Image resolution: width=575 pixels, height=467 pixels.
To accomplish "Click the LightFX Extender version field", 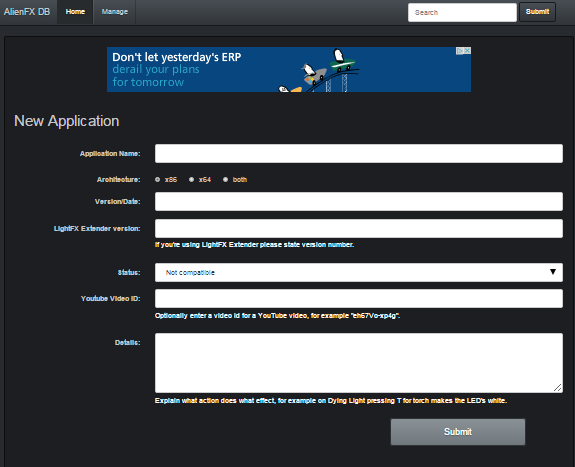I will (x=359, y=229).
